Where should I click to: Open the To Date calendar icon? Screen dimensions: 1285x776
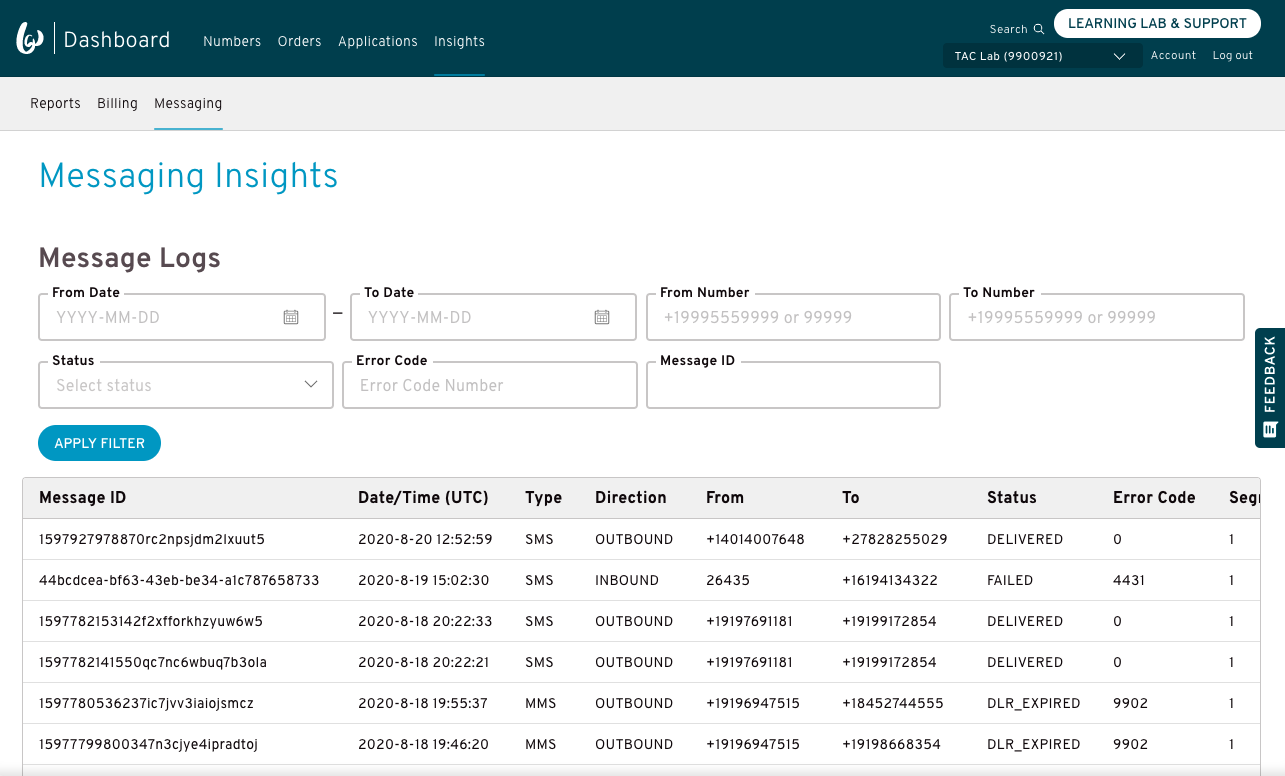pos(602,317)
